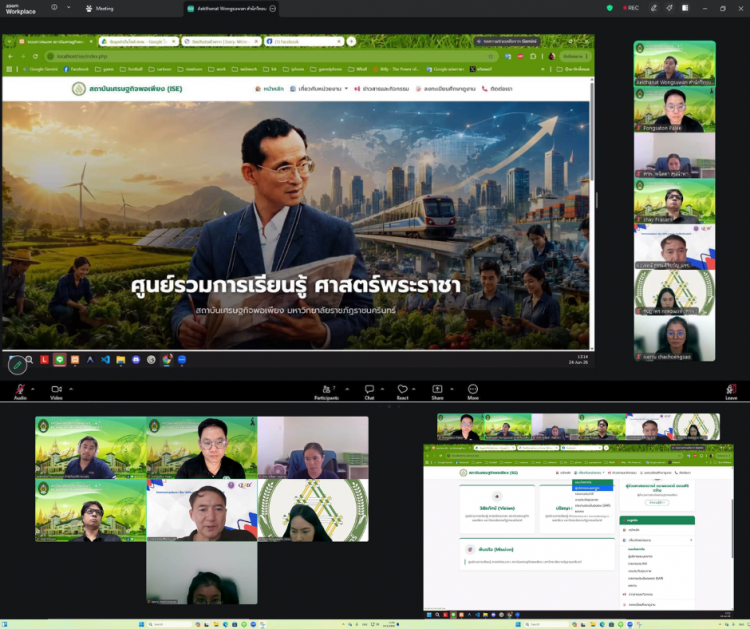Open Chrome in the shared taskbar
This screenshot has width=750, height=629.
[166, 360]
